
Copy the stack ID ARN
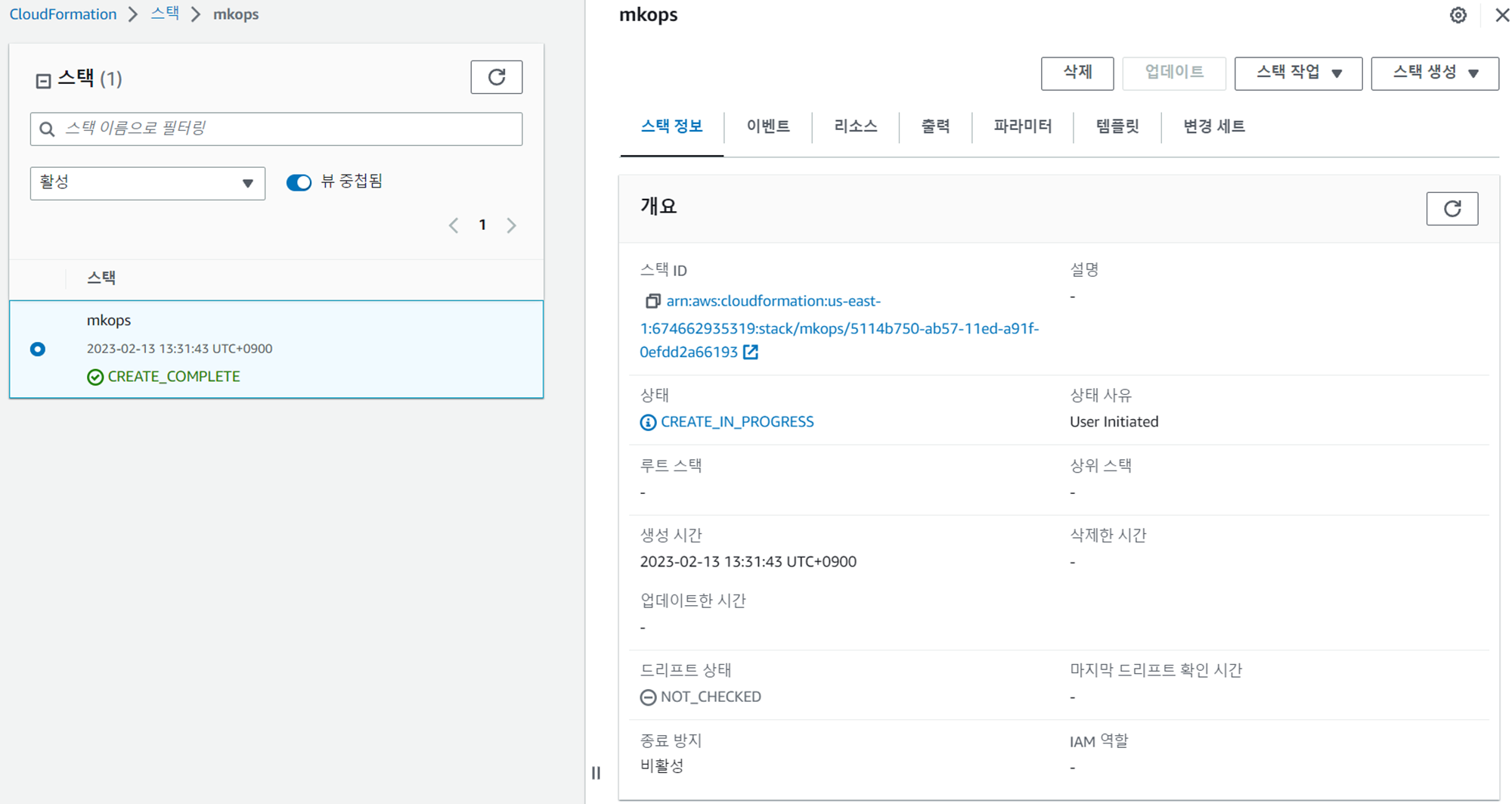[652, 301]
